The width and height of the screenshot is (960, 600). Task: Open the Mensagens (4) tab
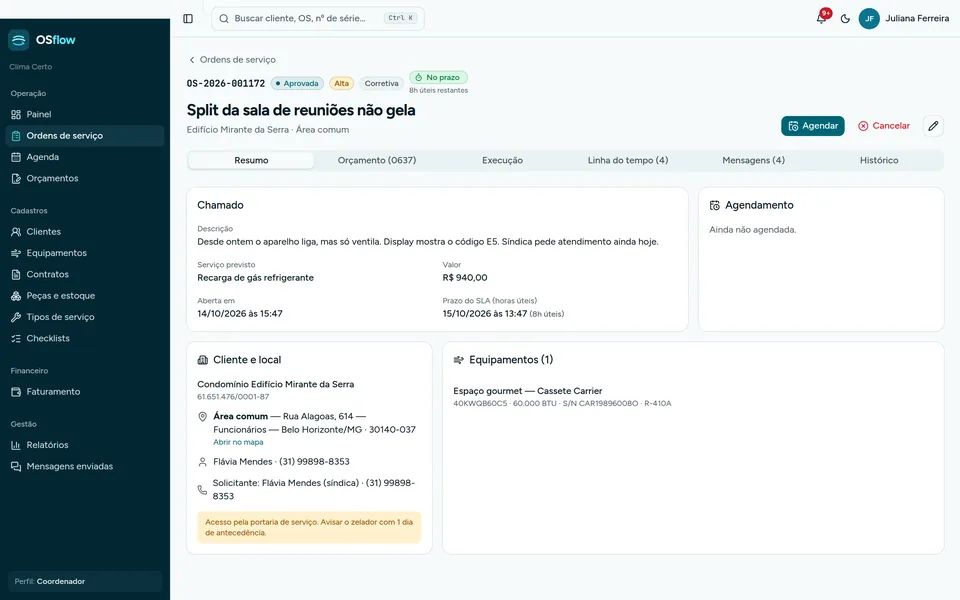[x=753, y=160]
